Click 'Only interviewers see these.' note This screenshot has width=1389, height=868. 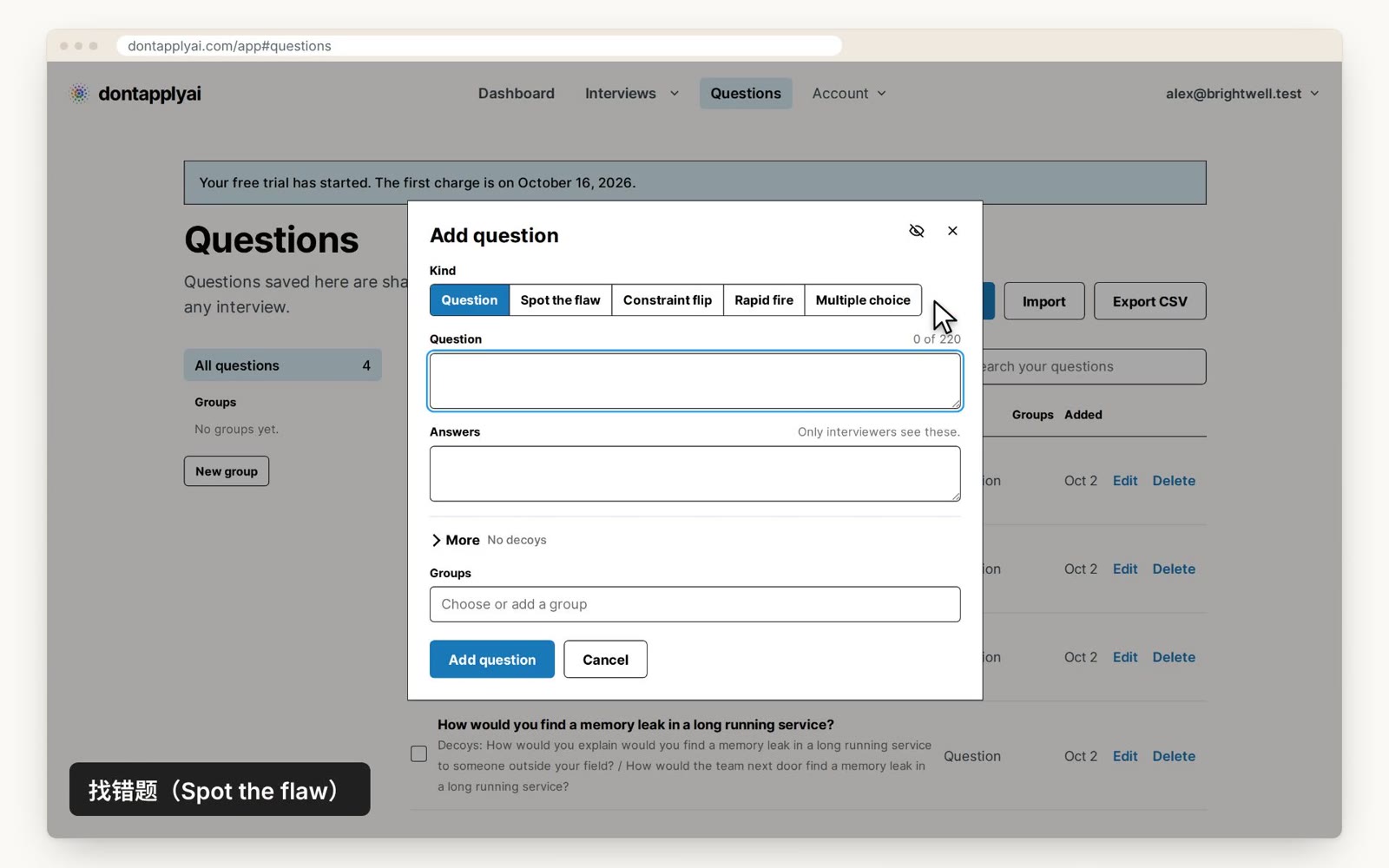point(879,431)
